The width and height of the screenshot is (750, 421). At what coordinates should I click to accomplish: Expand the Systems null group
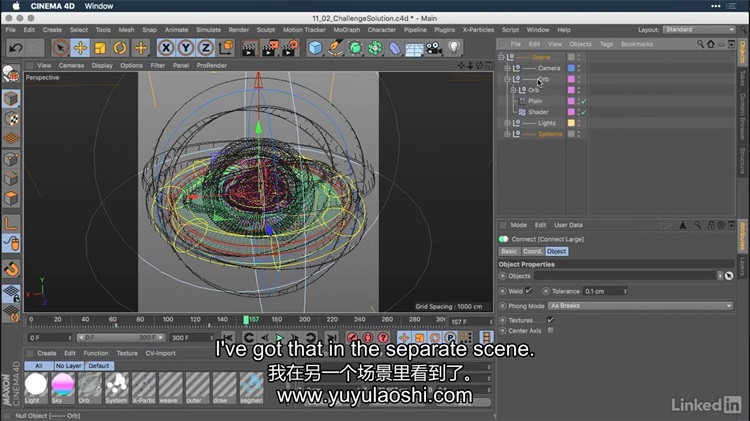click(x=507, y=134)
